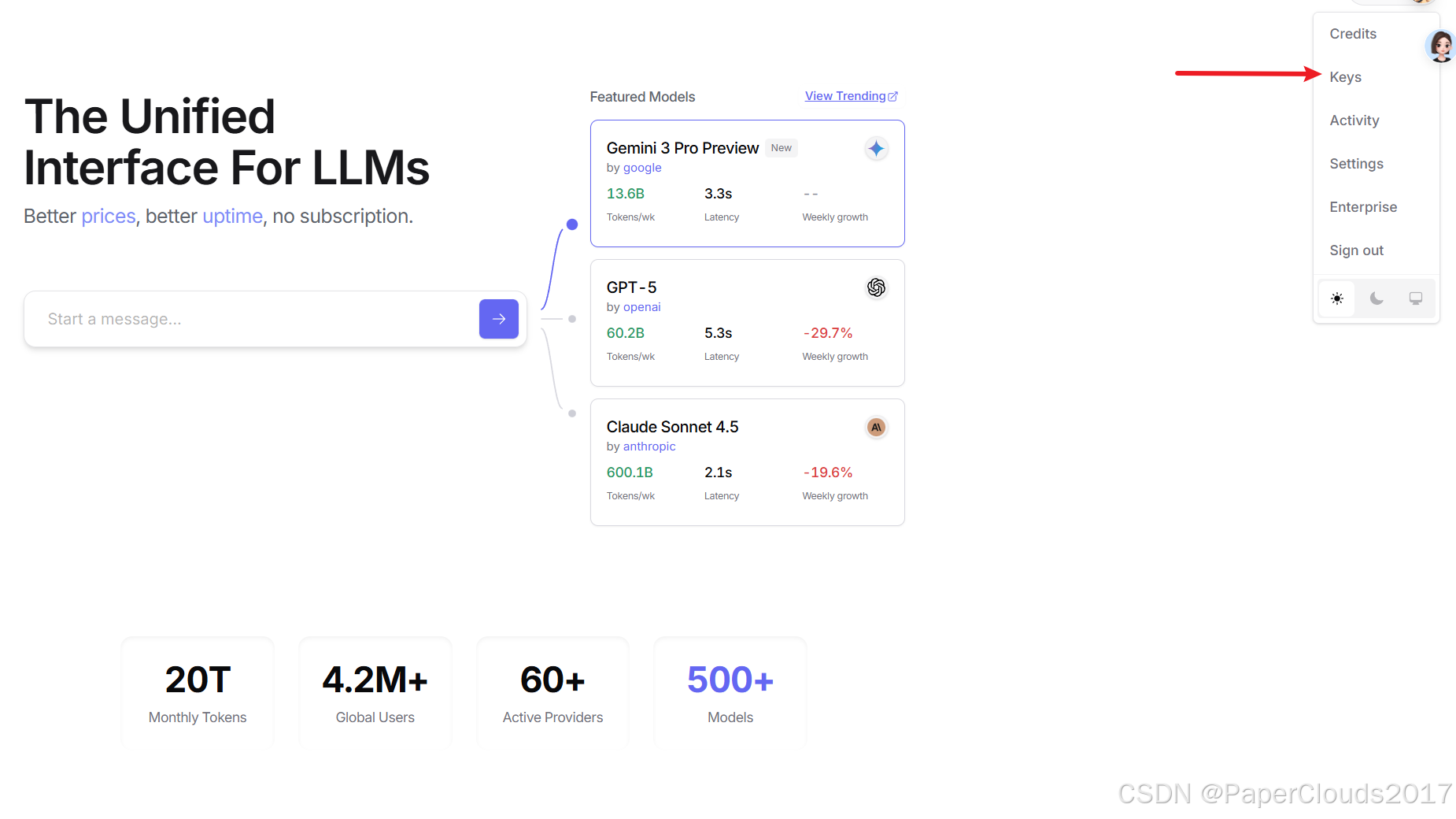Click the Anthropic logo on the Claude card
The height and width of the screenshot is (819, 1456).
click(x=876, y=428)
